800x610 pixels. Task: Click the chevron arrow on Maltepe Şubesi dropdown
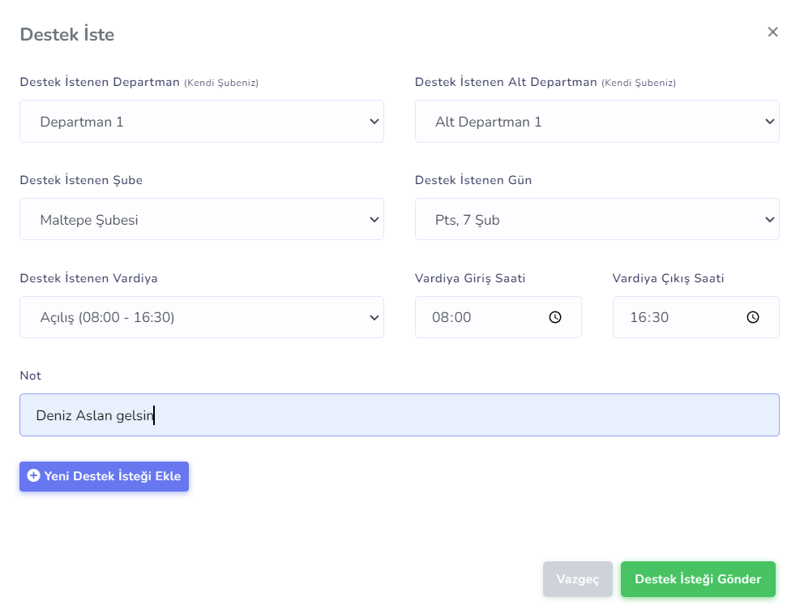[374, 219]
